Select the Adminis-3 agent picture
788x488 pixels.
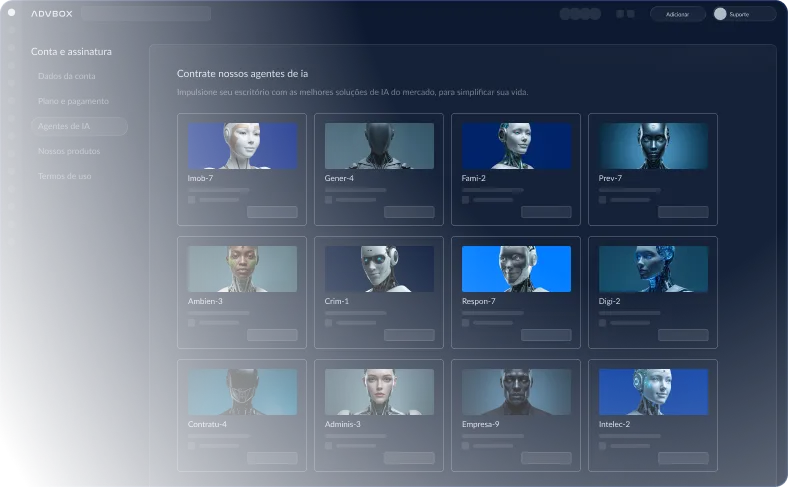point(379,392)
